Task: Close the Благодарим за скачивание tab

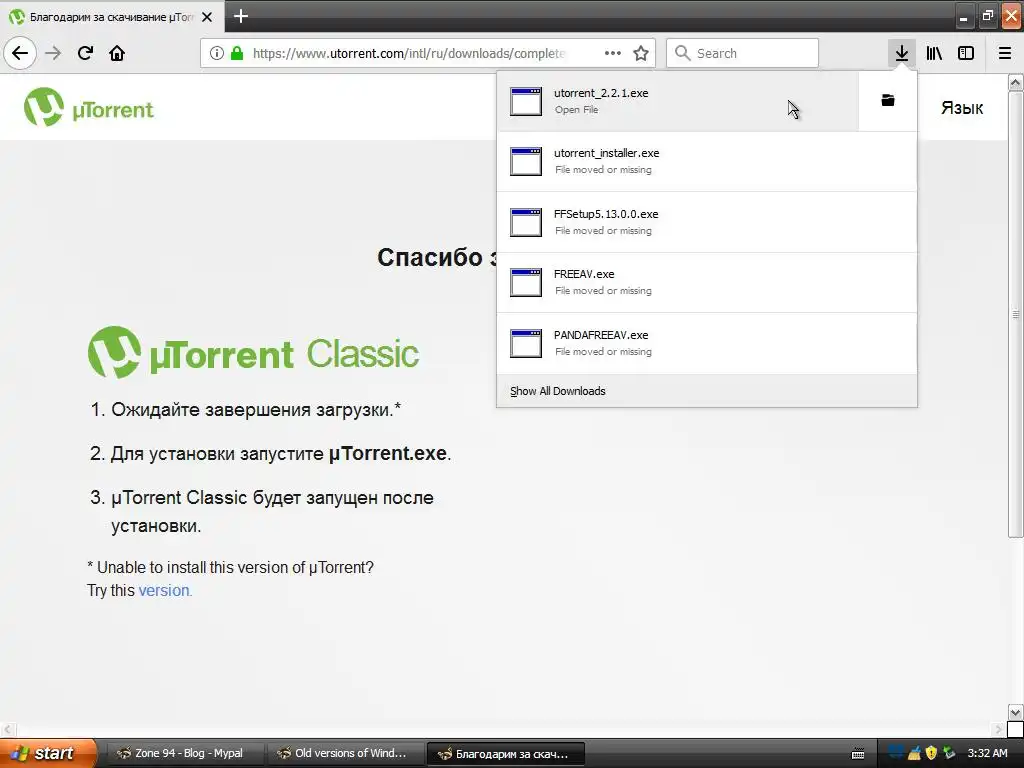Action: pyautogui.click(x=207, y=17)
